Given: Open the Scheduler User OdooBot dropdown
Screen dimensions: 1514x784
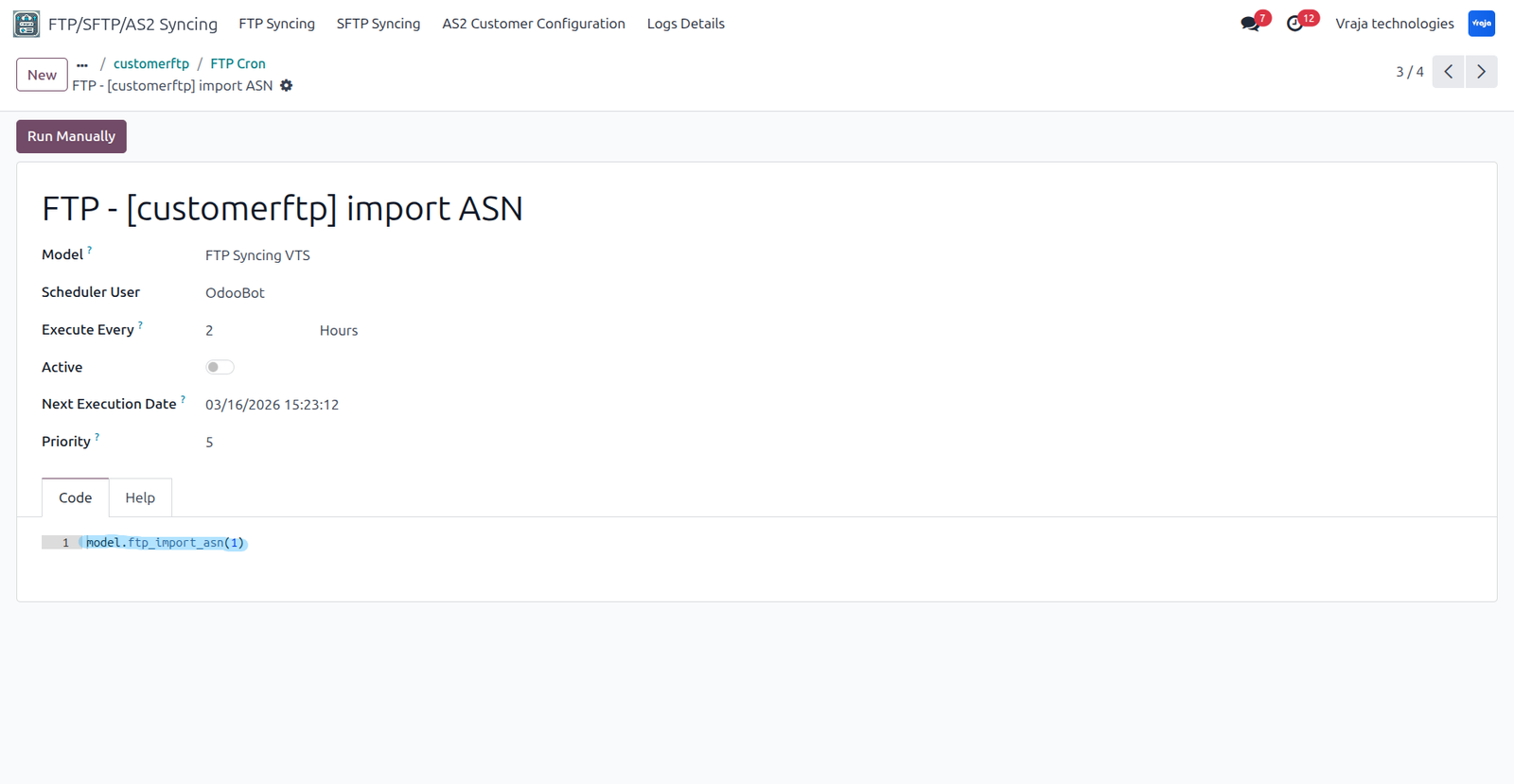Looking at the screenshot, I should click(236, 293).
